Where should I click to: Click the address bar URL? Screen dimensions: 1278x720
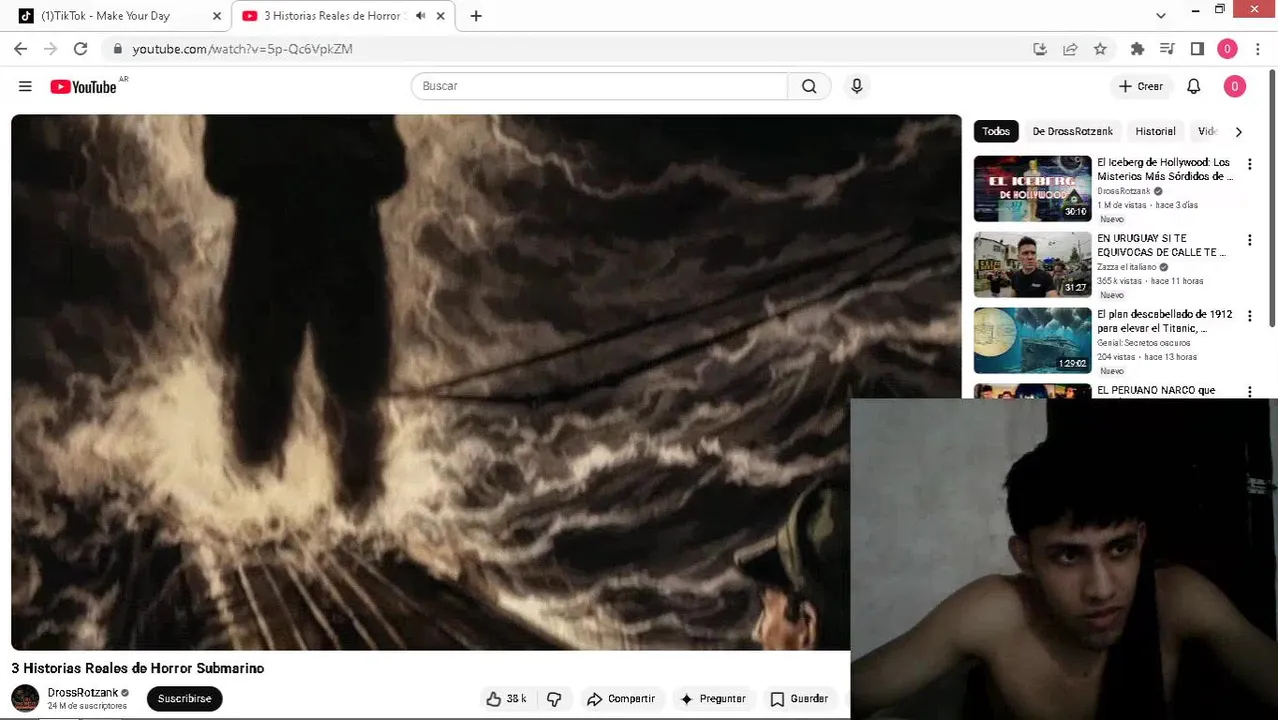tap(243, 49)
